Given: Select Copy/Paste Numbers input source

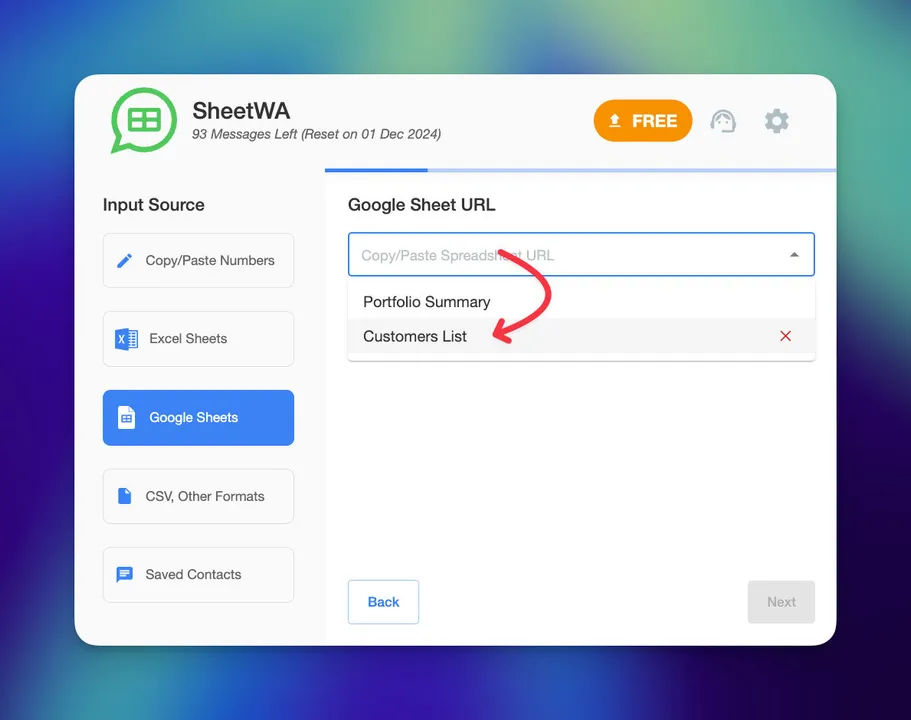Looking at the screenshot, I should tap(198, 260).
